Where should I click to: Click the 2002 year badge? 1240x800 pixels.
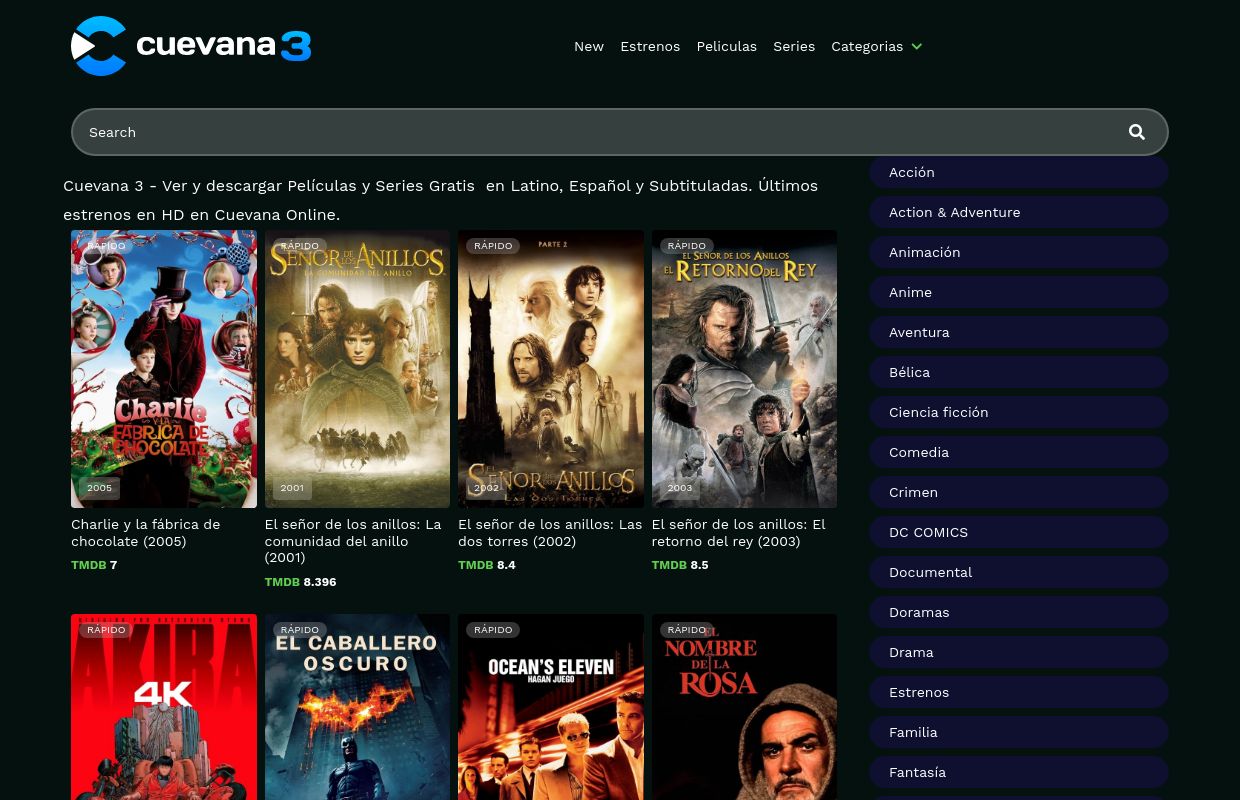click(487, 488)
